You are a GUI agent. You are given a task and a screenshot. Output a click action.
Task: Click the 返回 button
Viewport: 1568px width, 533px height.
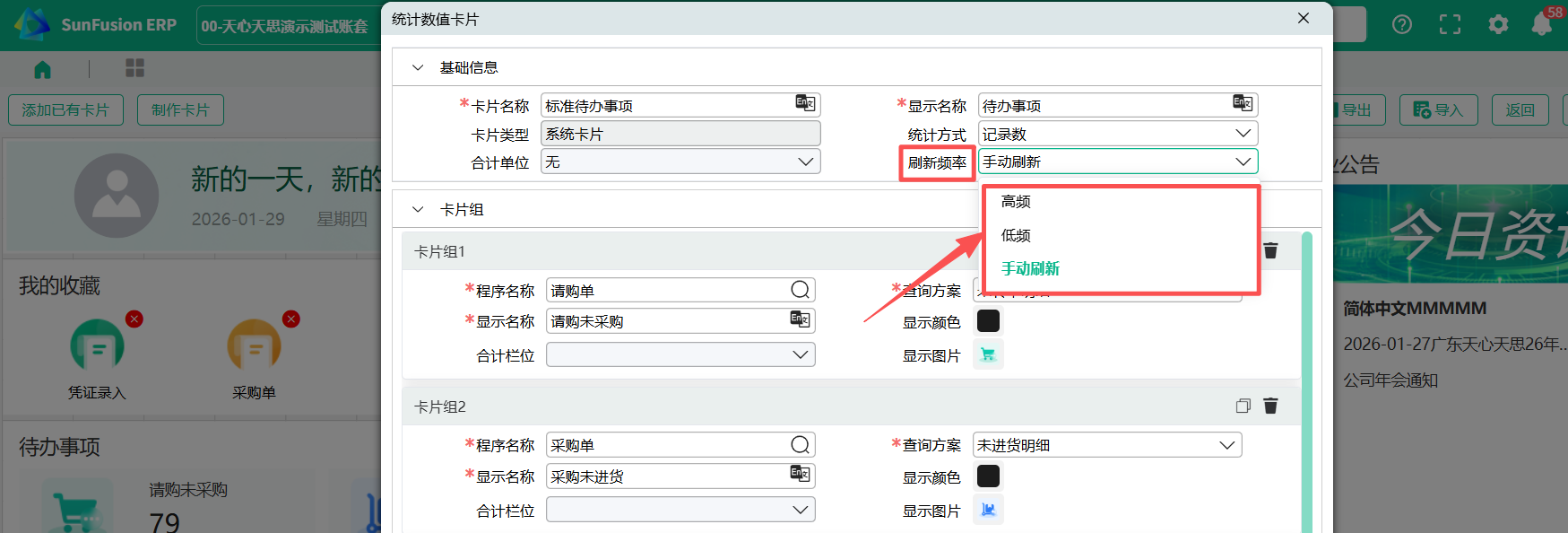[x=1520, y=109]
